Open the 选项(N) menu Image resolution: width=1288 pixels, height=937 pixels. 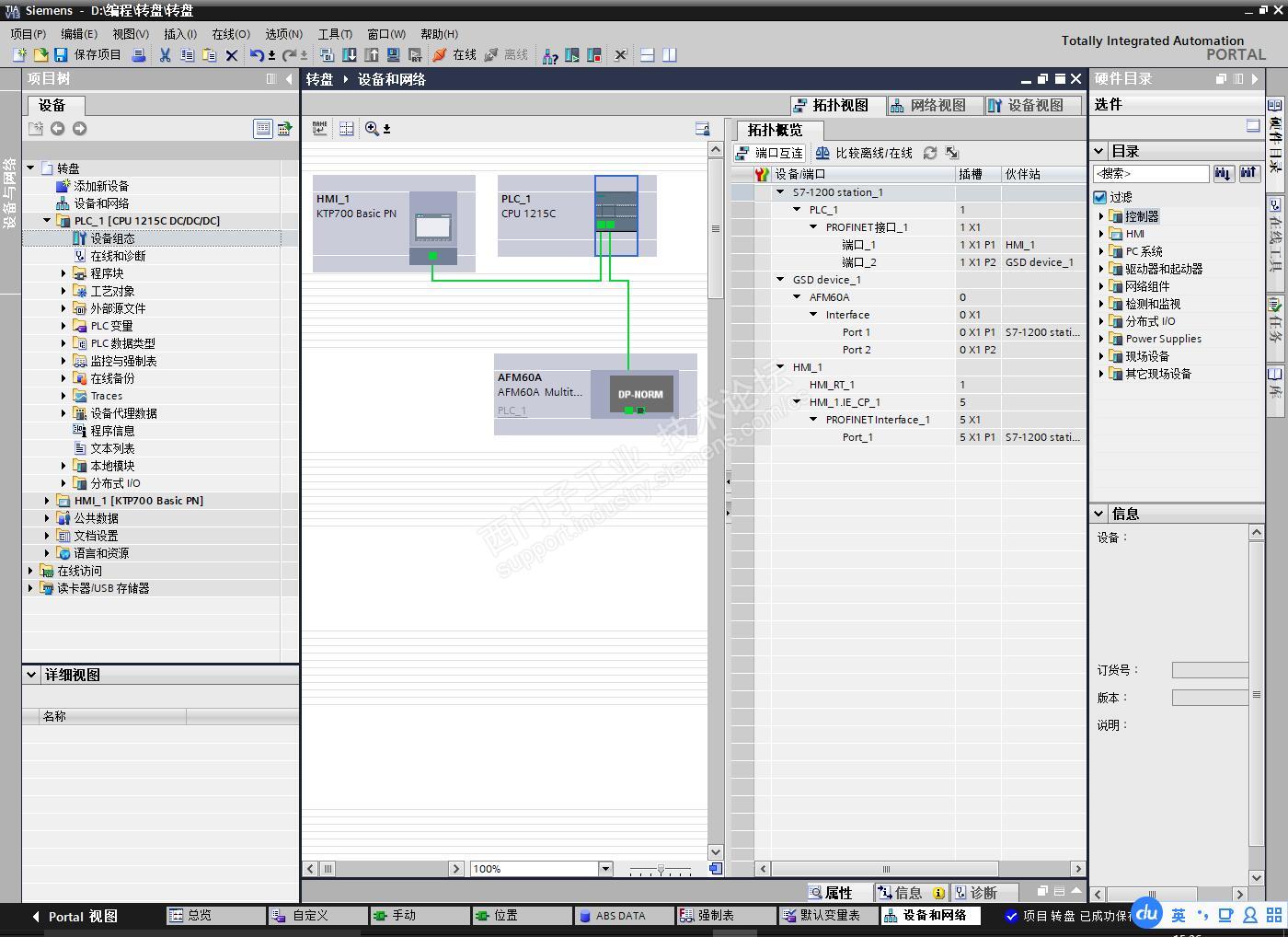coord(283,34)
